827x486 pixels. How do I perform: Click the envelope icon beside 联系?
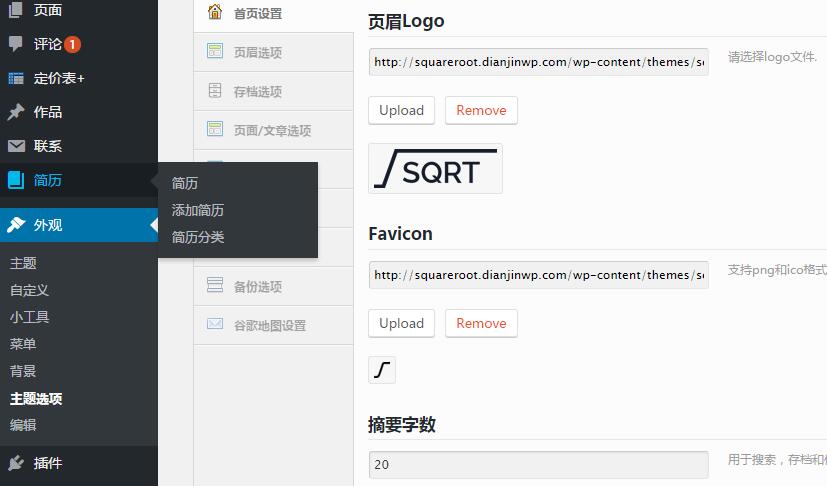tap(16, 146)
